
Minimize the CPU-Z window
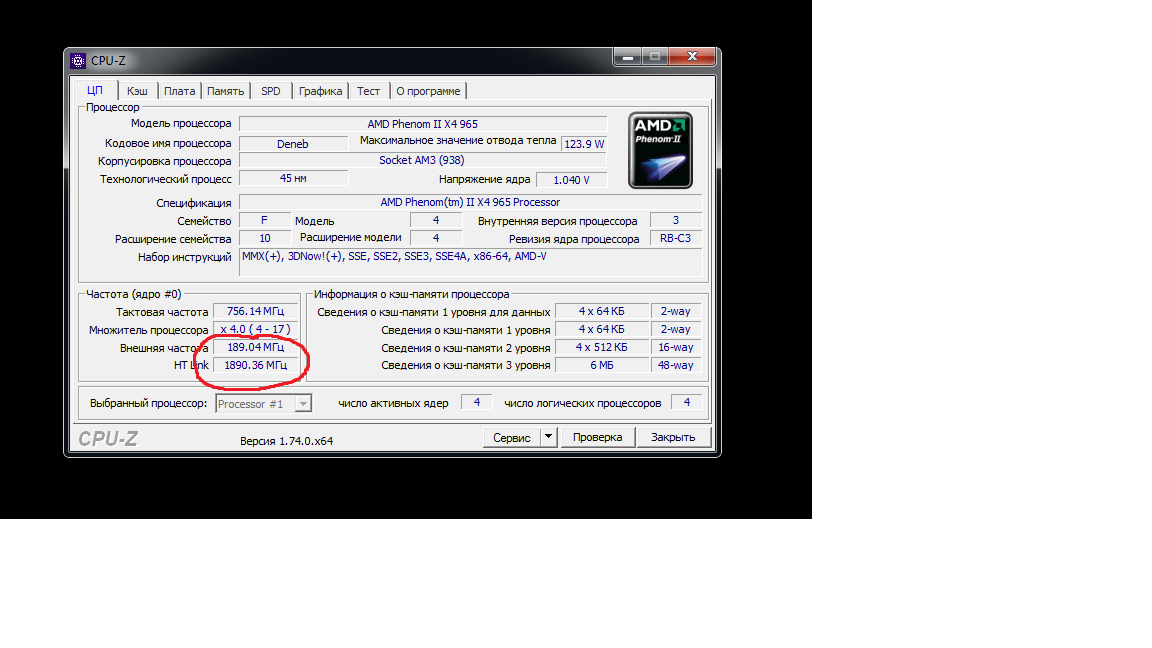(628, 57)
